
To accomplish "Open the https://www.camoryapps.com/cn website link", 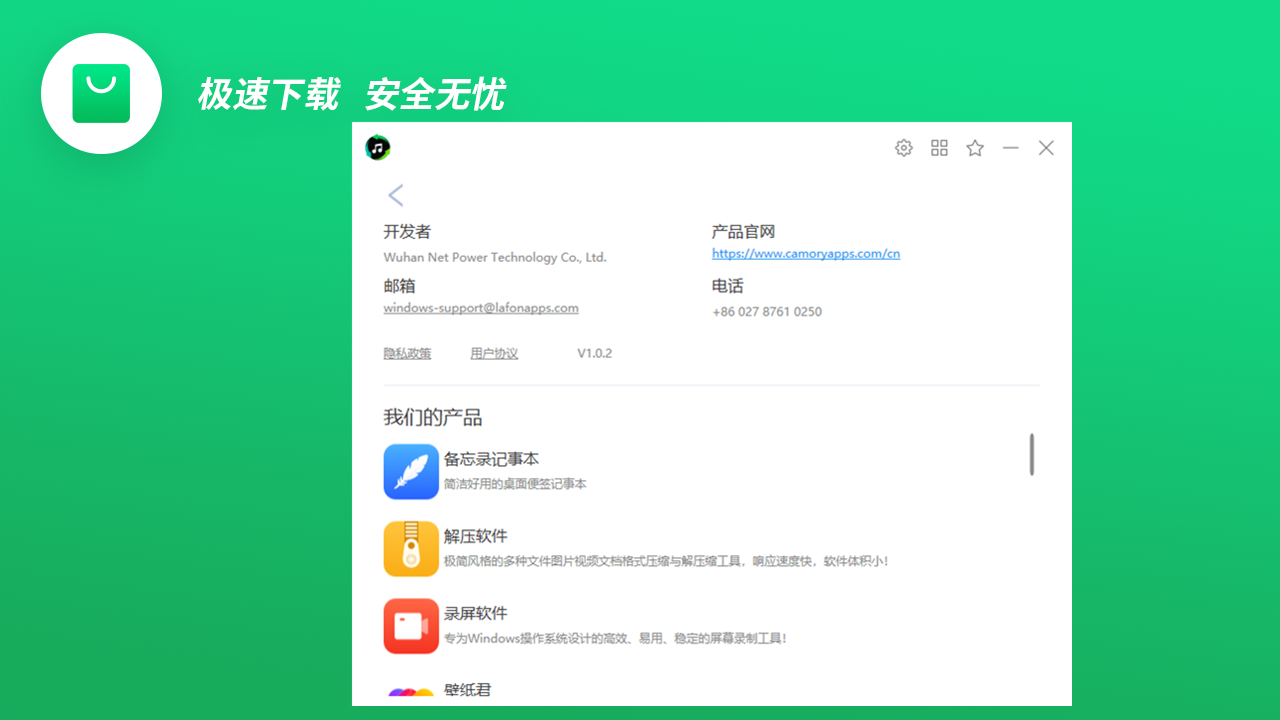I will (x=805, y=253).
